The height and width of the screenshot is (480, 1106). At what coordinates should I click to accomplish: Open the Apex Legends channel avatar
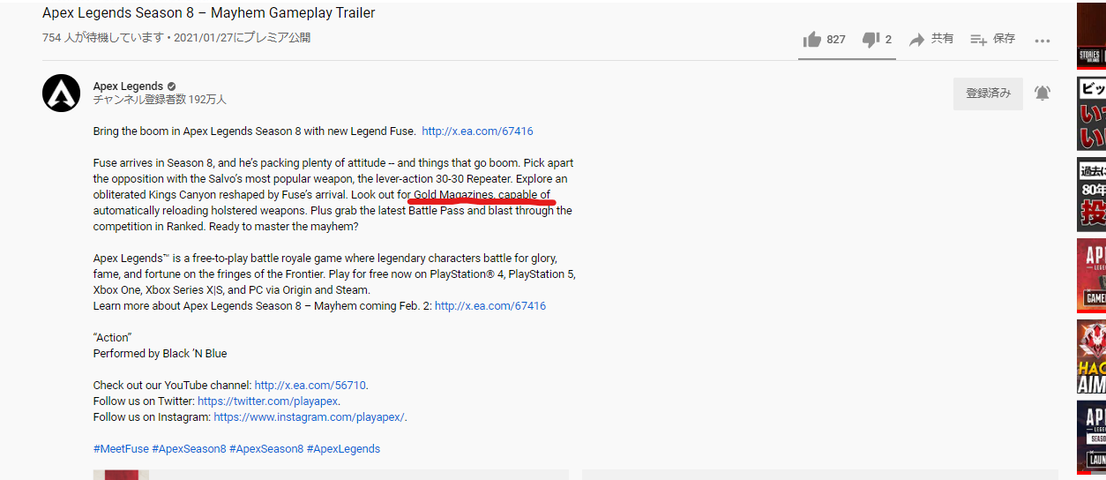click(61, 92)
